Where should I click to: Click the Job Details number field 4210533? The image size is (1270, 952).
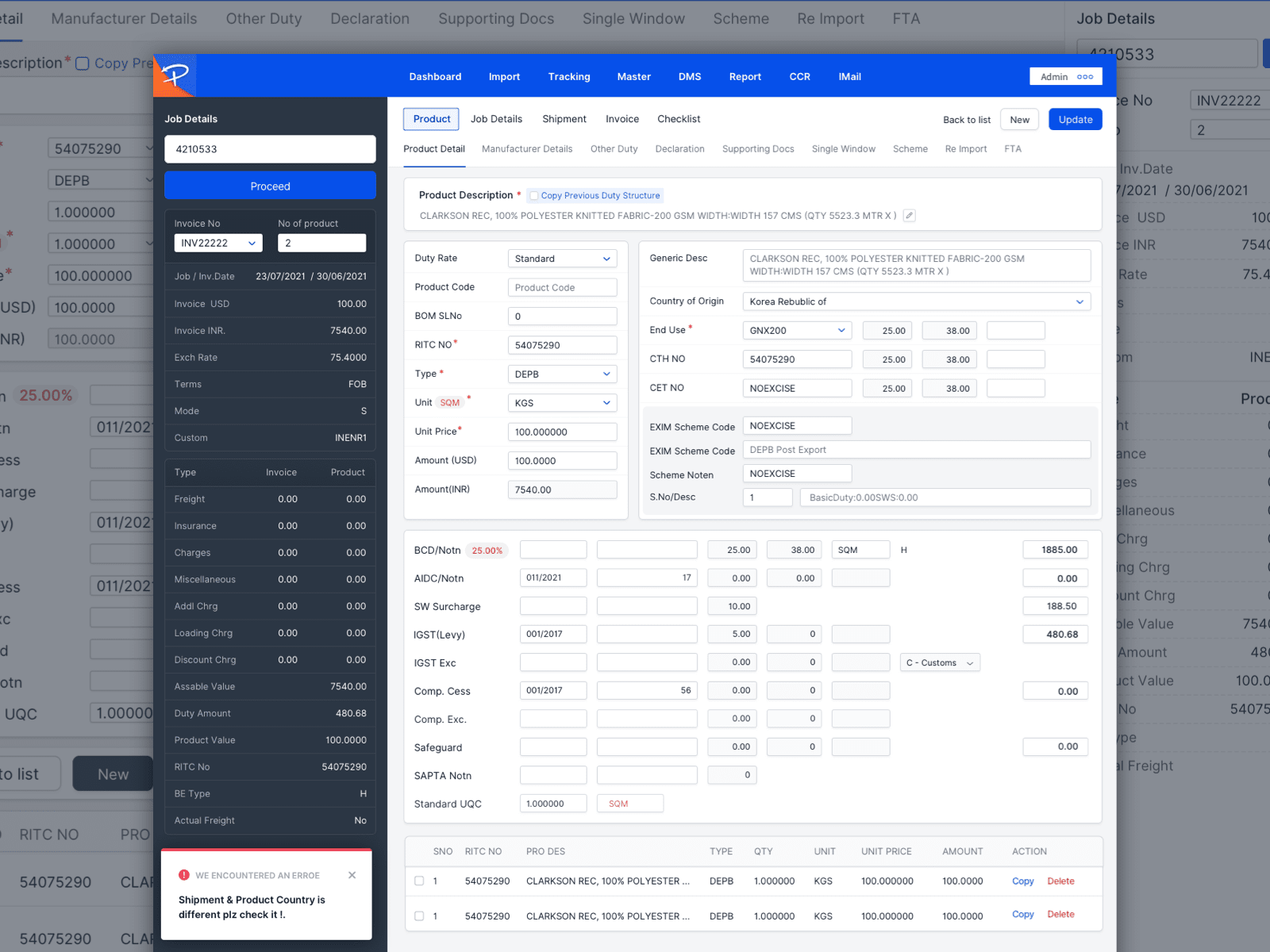tap(270, 149)
